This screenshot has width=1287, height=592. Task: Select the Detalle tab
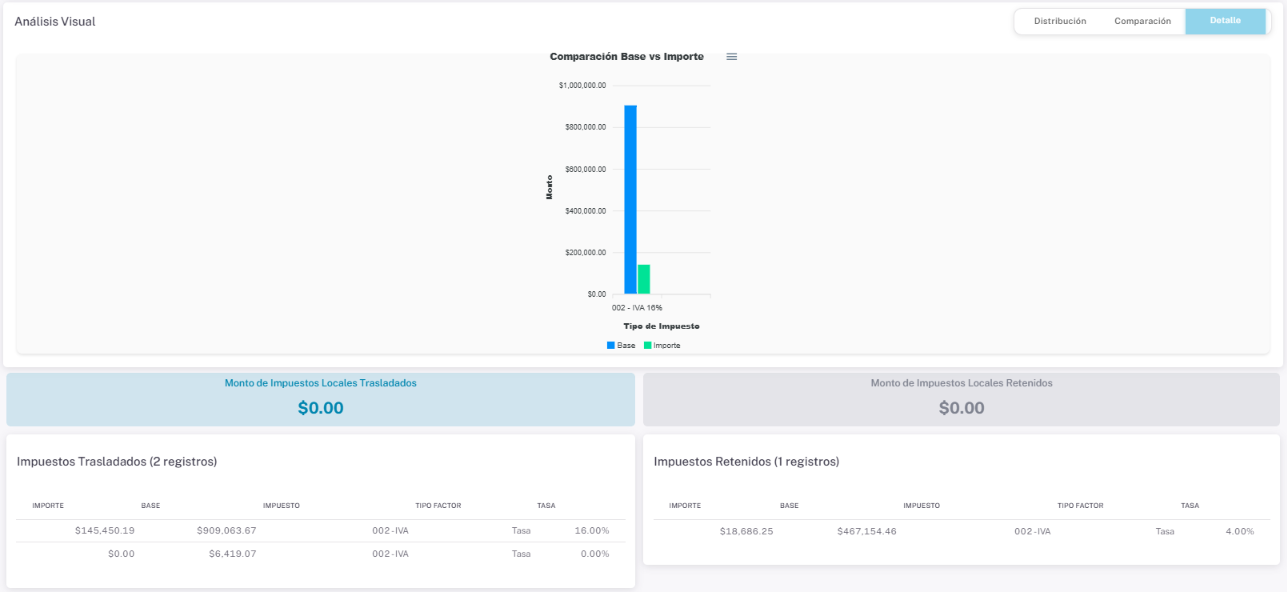1225,21
